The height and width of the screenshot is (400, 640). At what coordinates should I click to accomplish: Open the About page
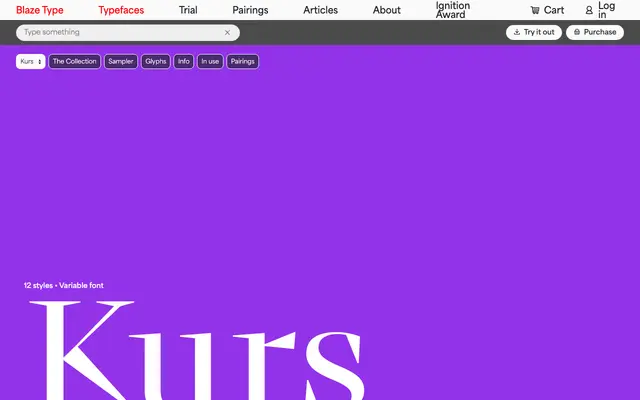point(387,10)
